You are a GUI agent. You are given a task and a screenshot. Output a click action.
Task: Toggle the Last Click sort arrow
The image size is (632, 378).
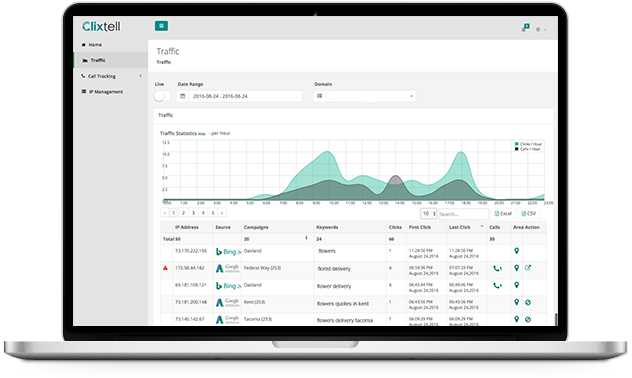pyautogui.click(x=482, y=227)
